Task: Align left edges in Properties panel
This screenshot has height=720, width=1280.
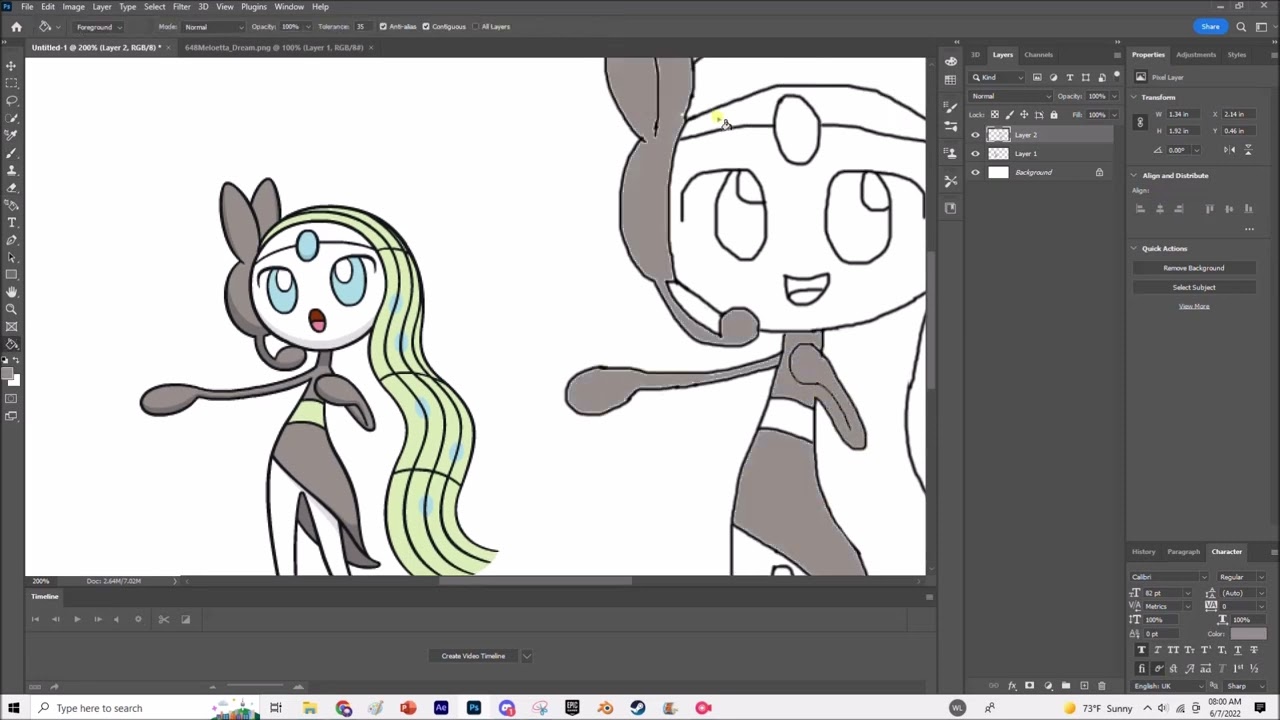Action: tap(1140, 209)
